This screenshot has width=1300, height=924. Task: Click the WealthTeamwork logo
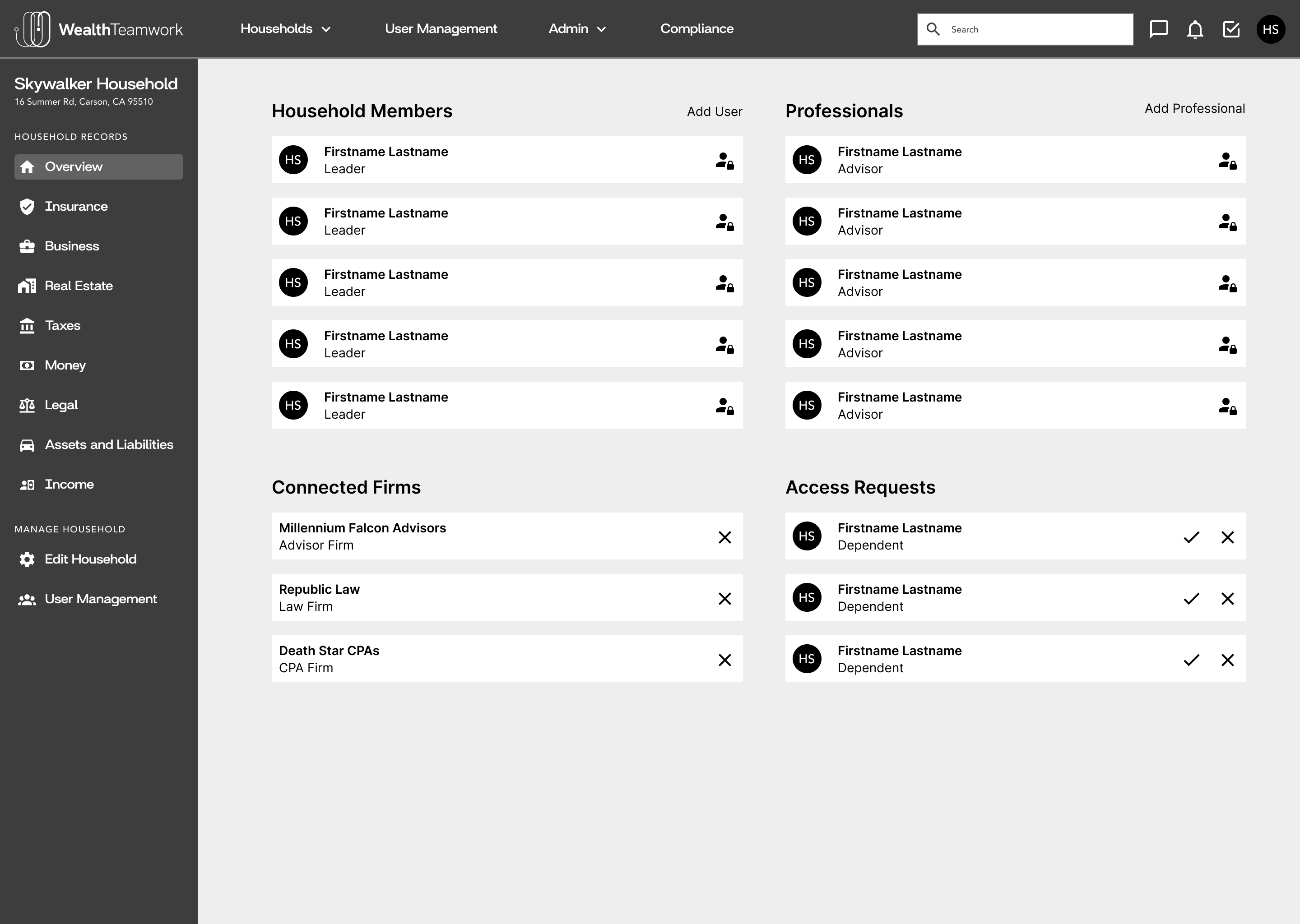98,29
